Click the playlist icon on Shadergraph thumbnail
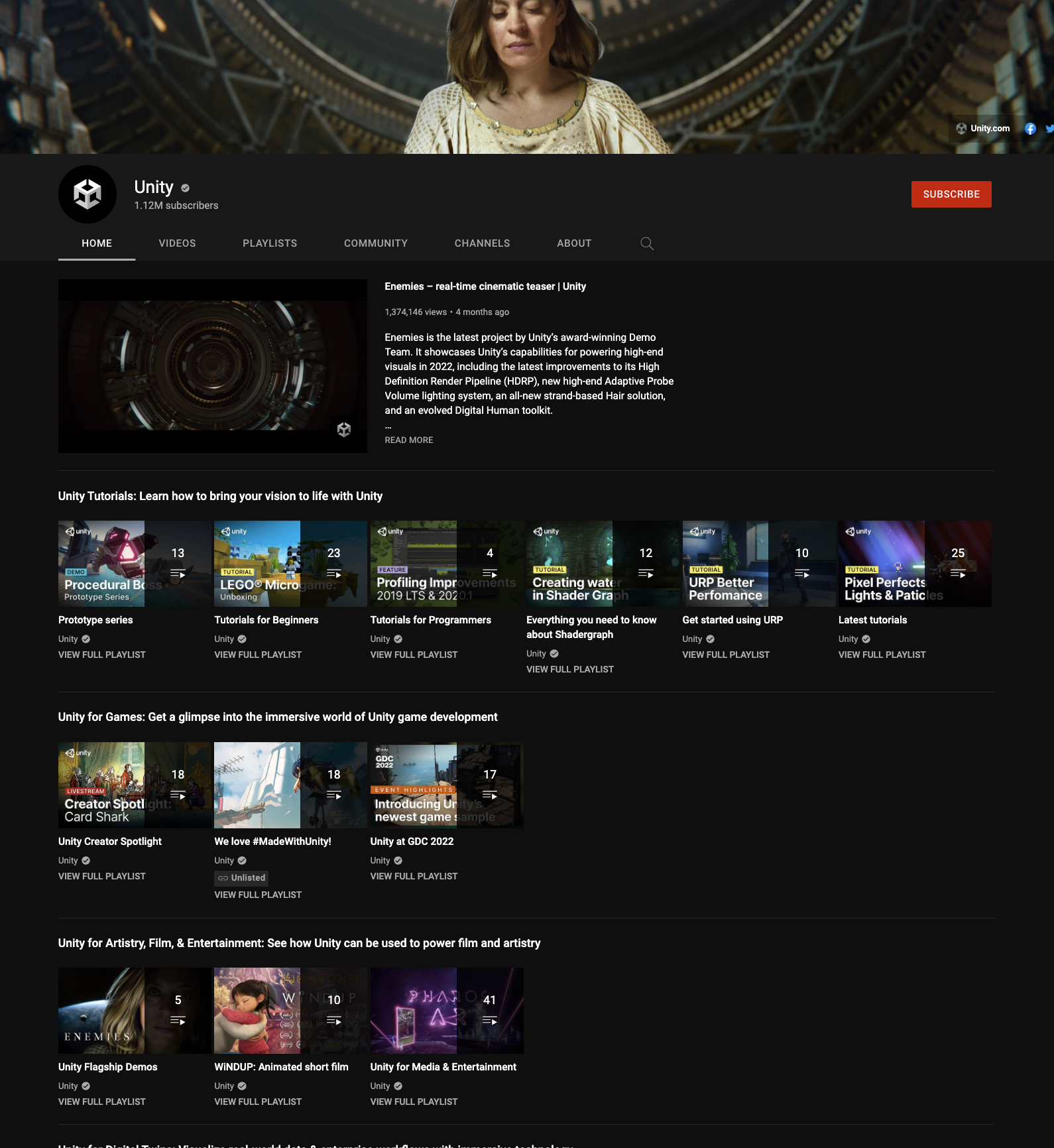 pos(646,574)
